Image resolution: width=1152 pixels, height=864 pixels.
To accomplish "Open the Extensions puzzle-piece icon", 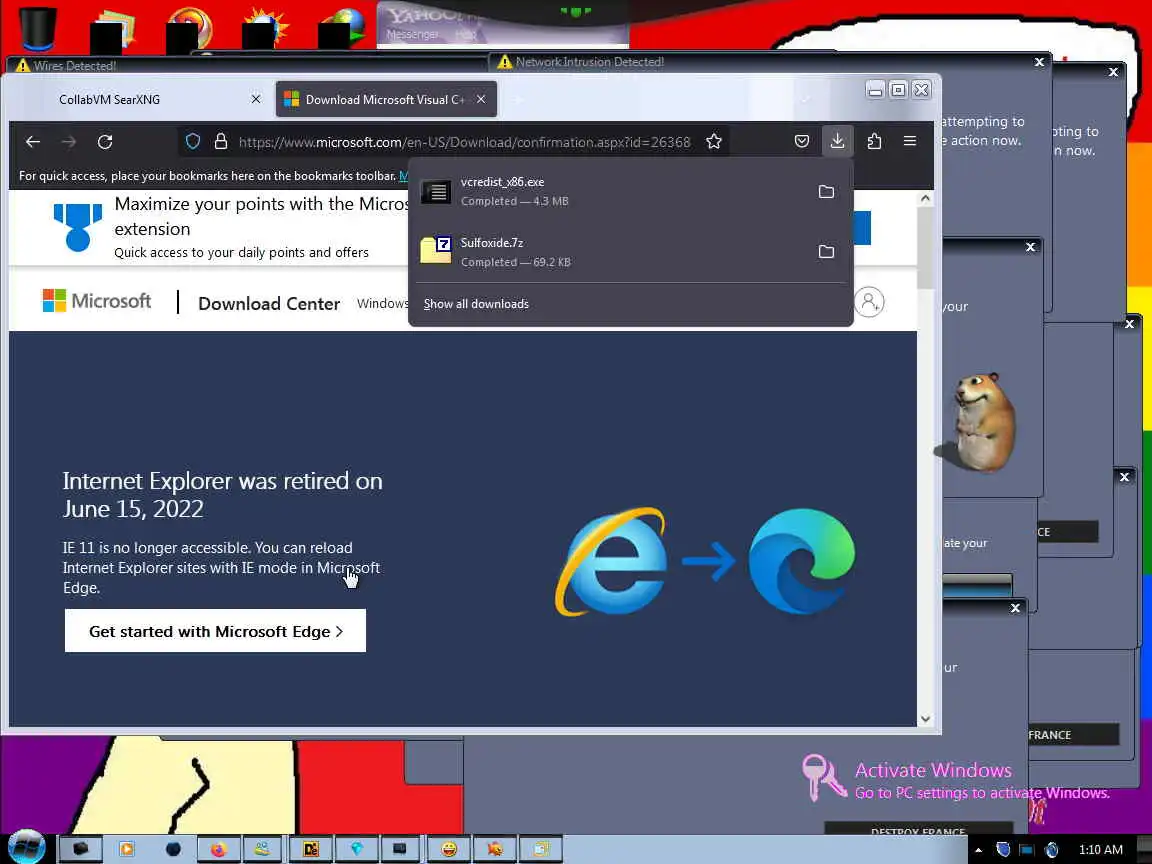I will pos(874,141).
